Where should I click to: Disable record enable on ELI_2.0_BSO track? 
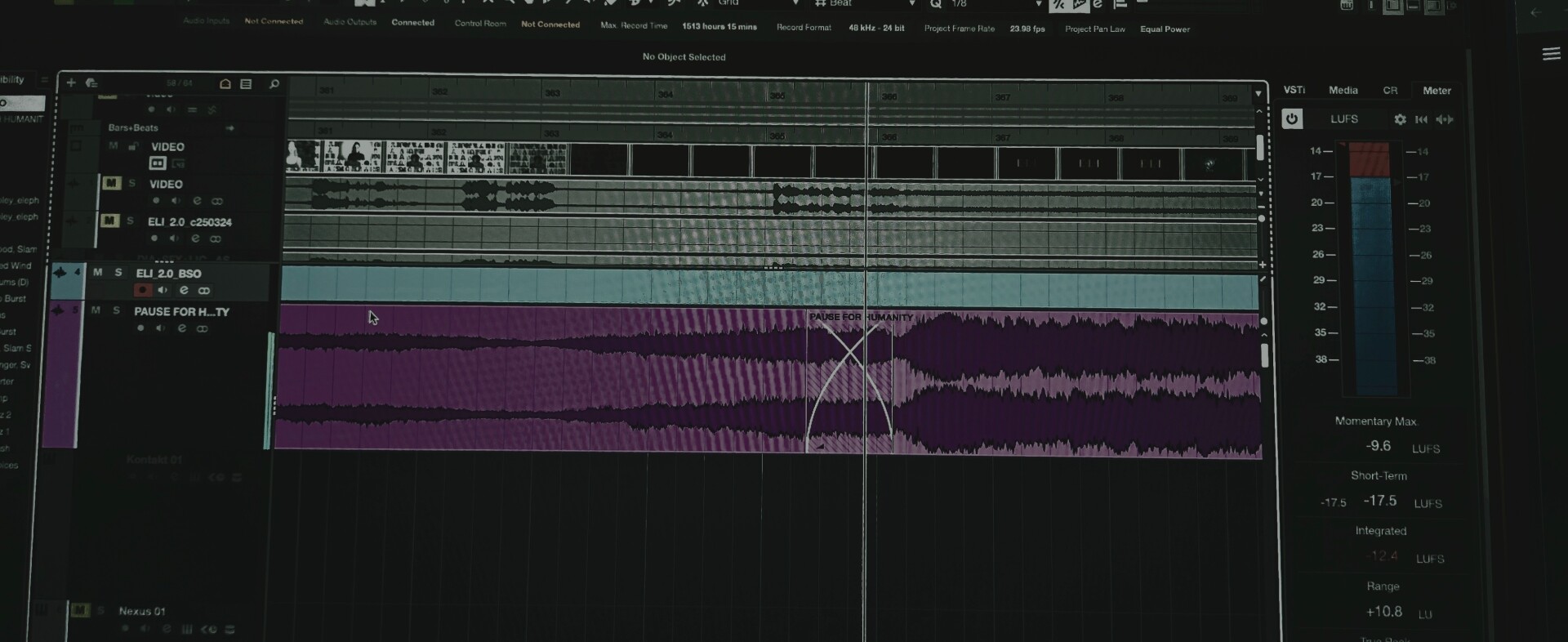coord(143,290)
